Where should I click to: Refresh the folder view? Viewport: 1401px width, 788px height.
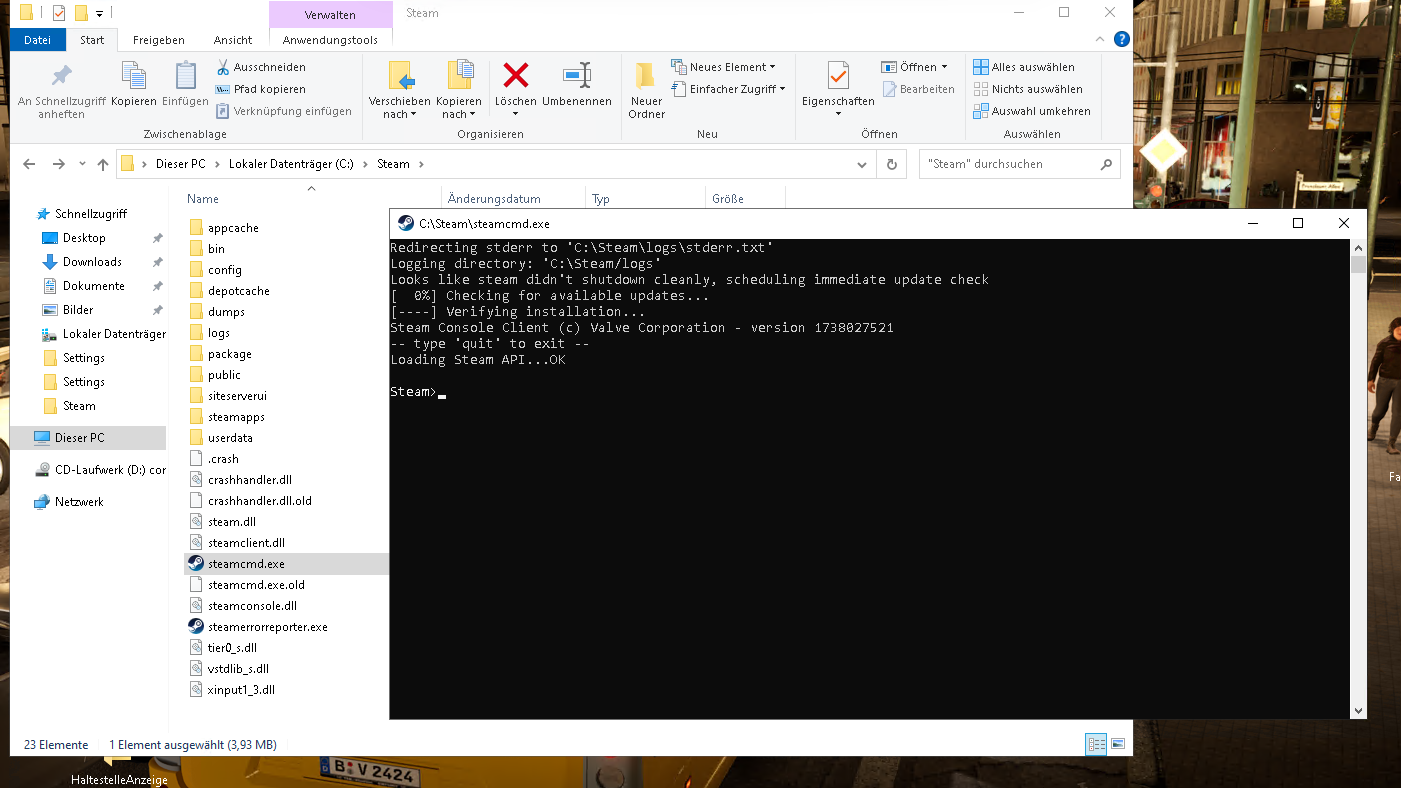[891, 164]
